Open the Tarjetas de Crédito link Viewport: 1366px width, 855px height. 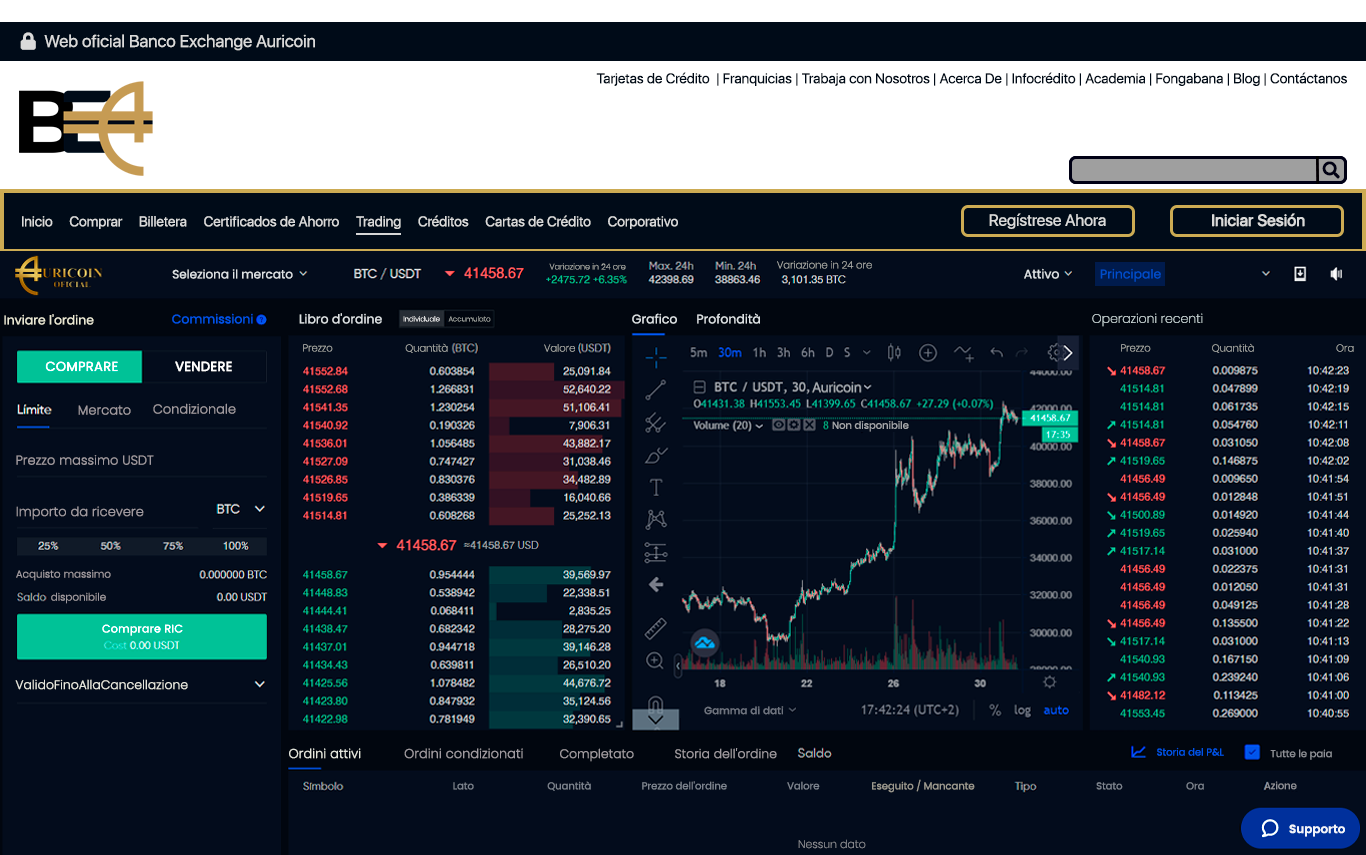[653, 79]
